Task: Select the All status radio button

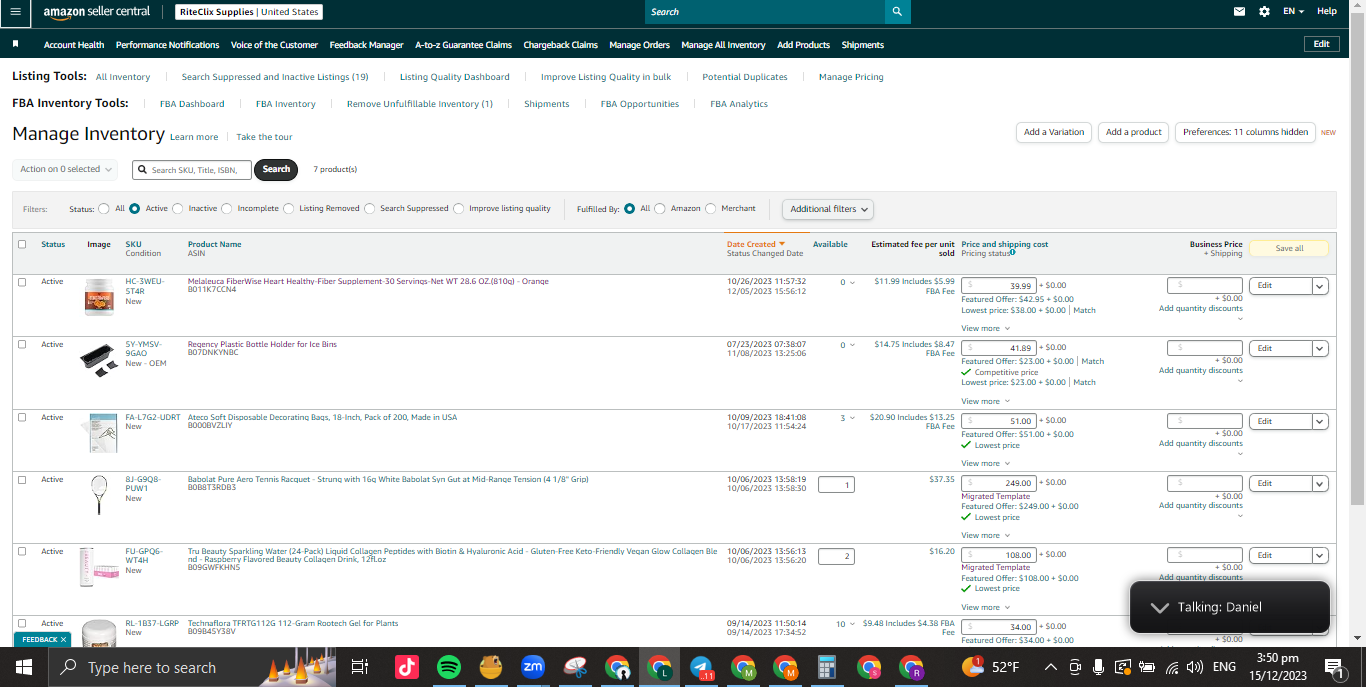Action: 104,209
